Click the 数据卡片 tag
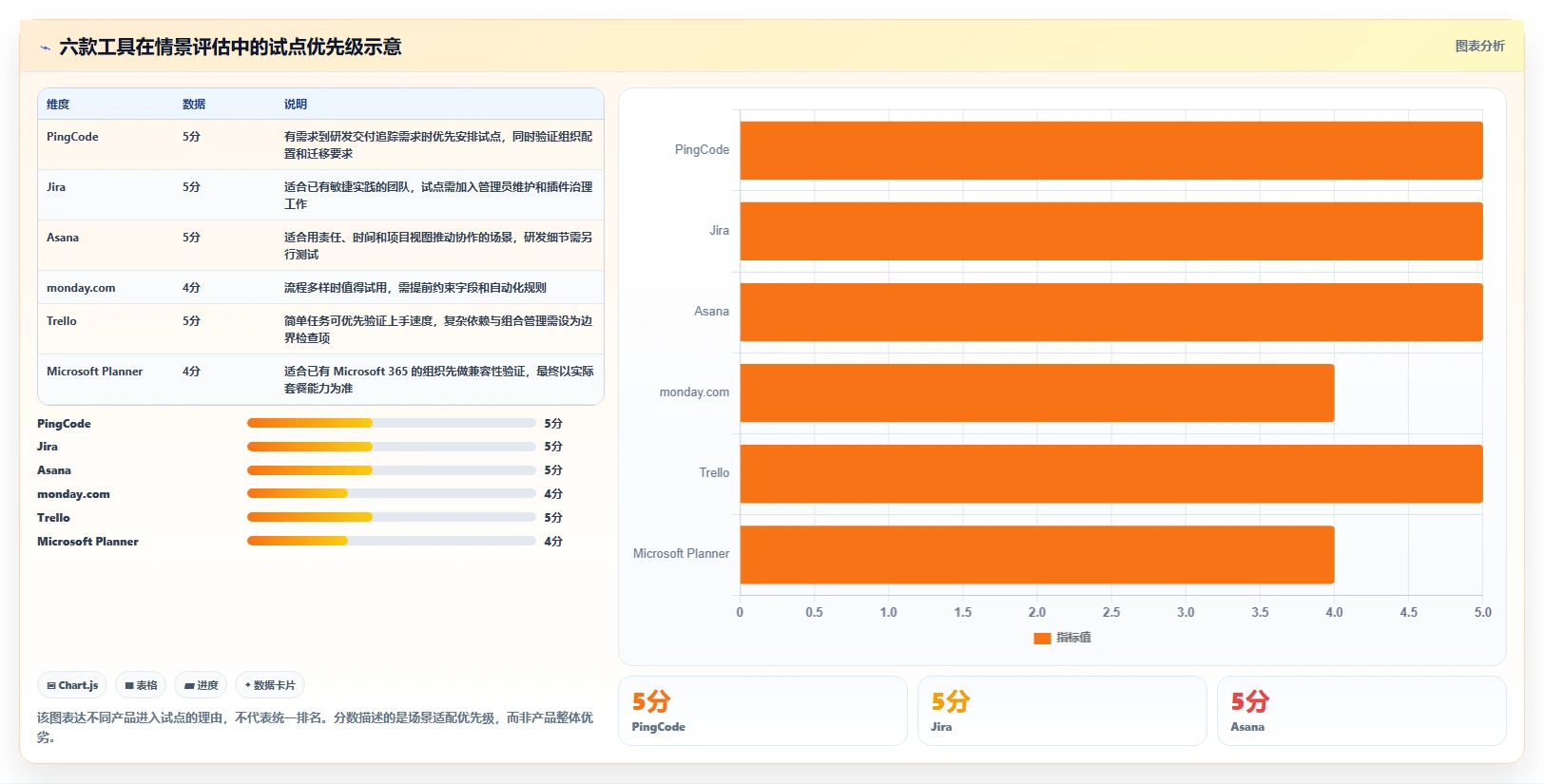The image size is (1544, 784). (x=270, y=685)
